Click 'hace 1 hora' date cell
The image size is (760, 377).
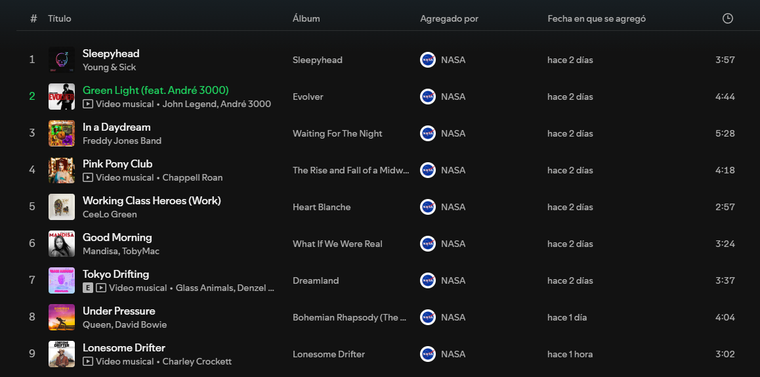coord(570,354)
